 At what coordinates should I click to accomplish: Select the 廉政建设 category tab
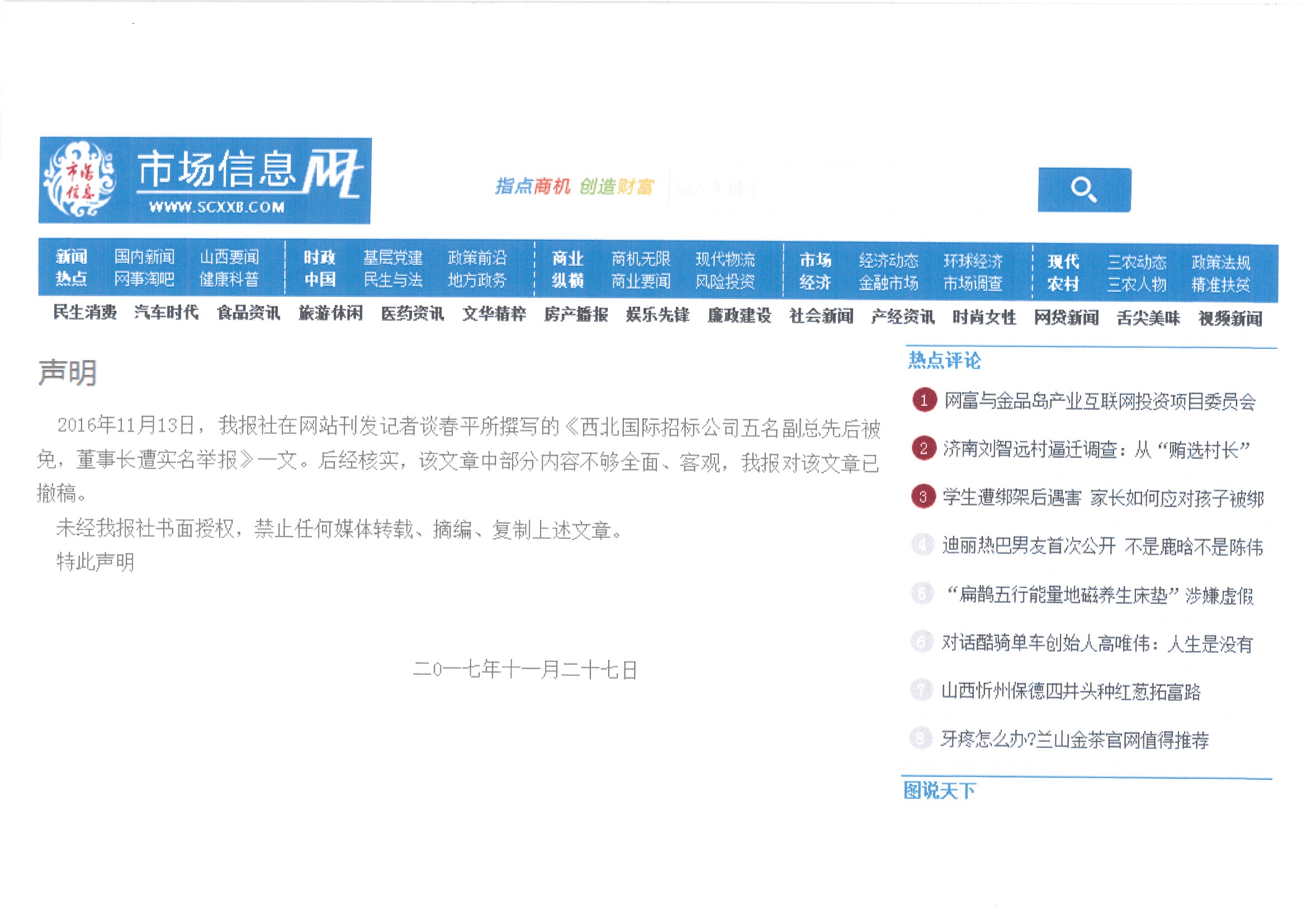739,315
